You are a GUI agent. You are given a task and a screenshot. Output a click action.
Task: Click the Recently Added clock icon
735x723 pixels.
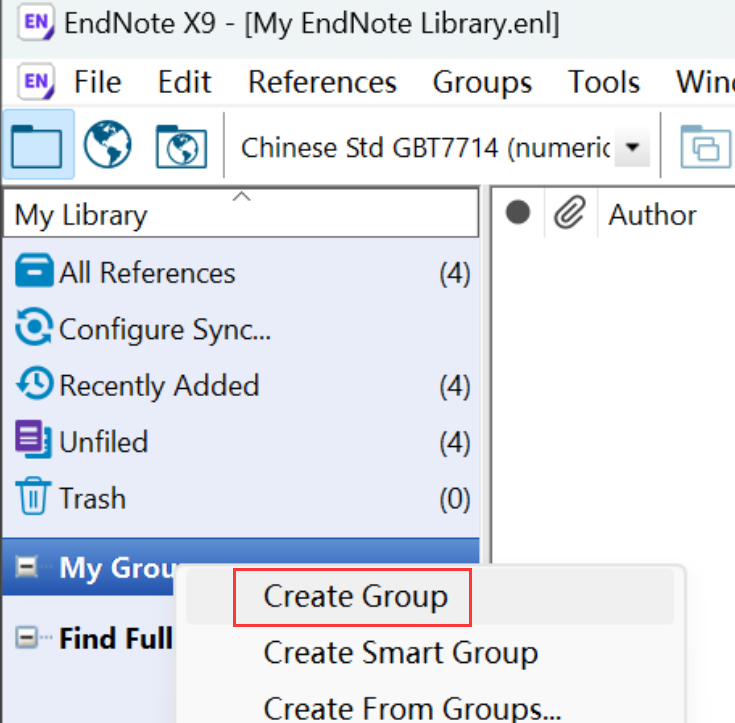(x=34, y=383)
